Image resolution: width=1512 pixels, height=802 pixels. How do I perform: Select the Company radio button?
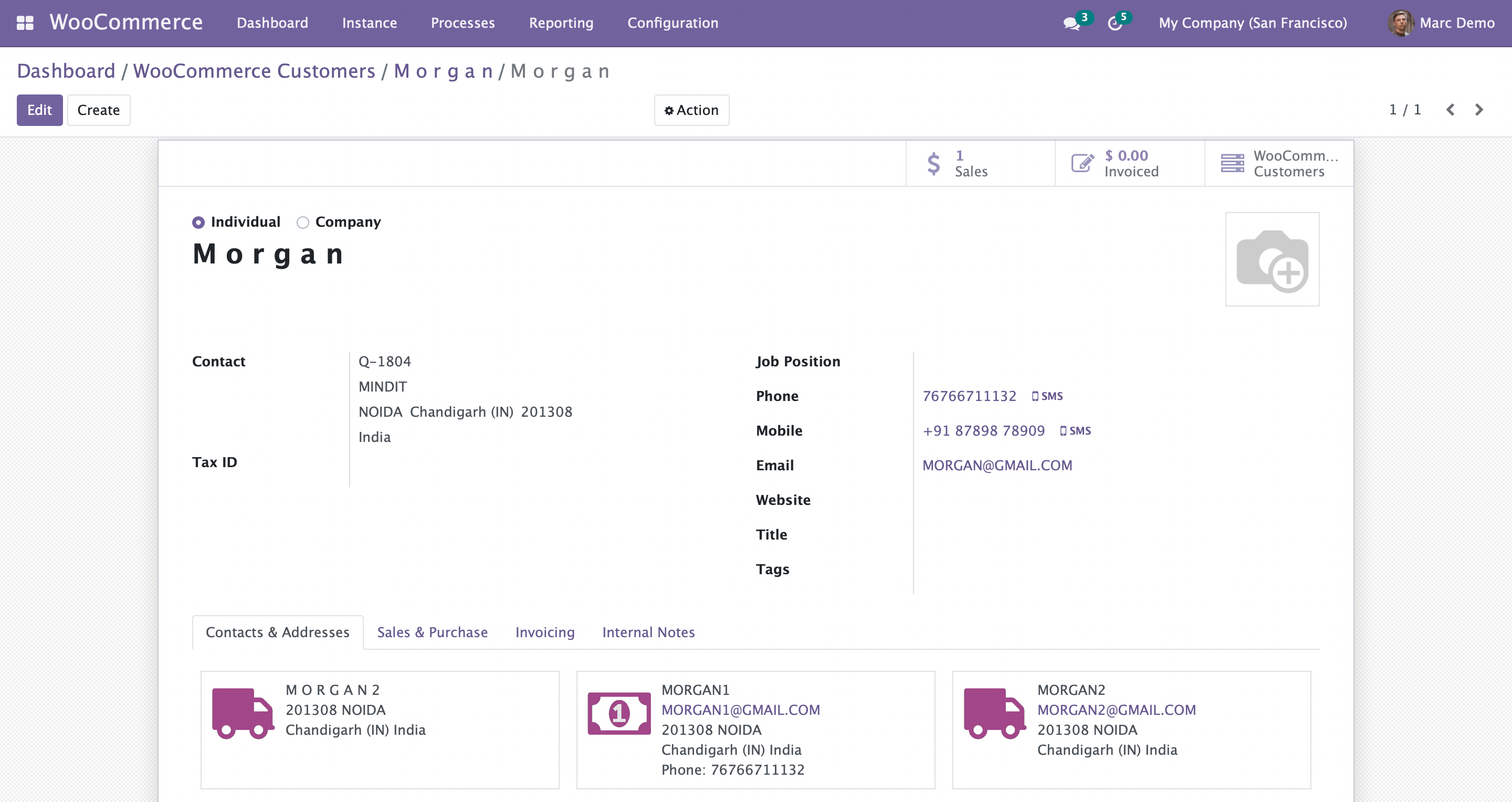[x=303, y=223]
